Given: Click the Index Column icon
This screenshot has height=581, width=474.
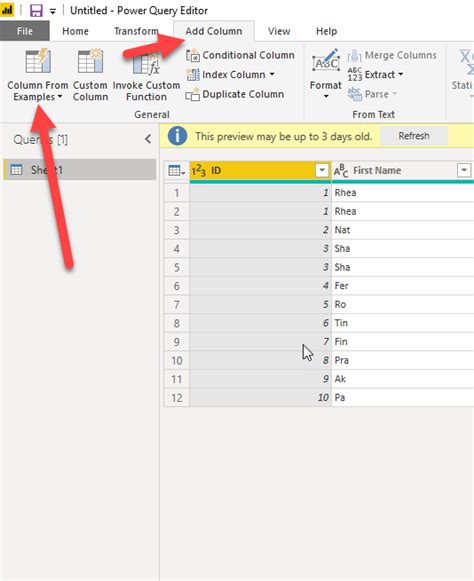Looking at the screenshot, I should [x=193, y=75].
